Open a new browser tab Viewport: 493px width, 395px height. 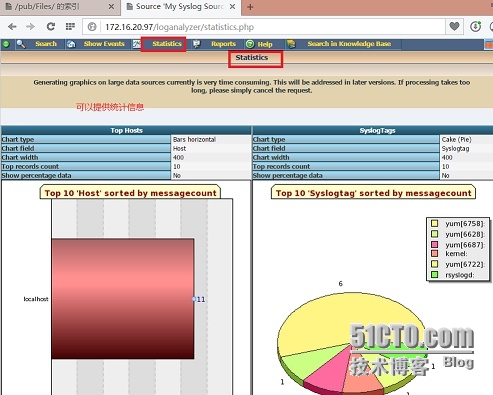tap(250, 7)
